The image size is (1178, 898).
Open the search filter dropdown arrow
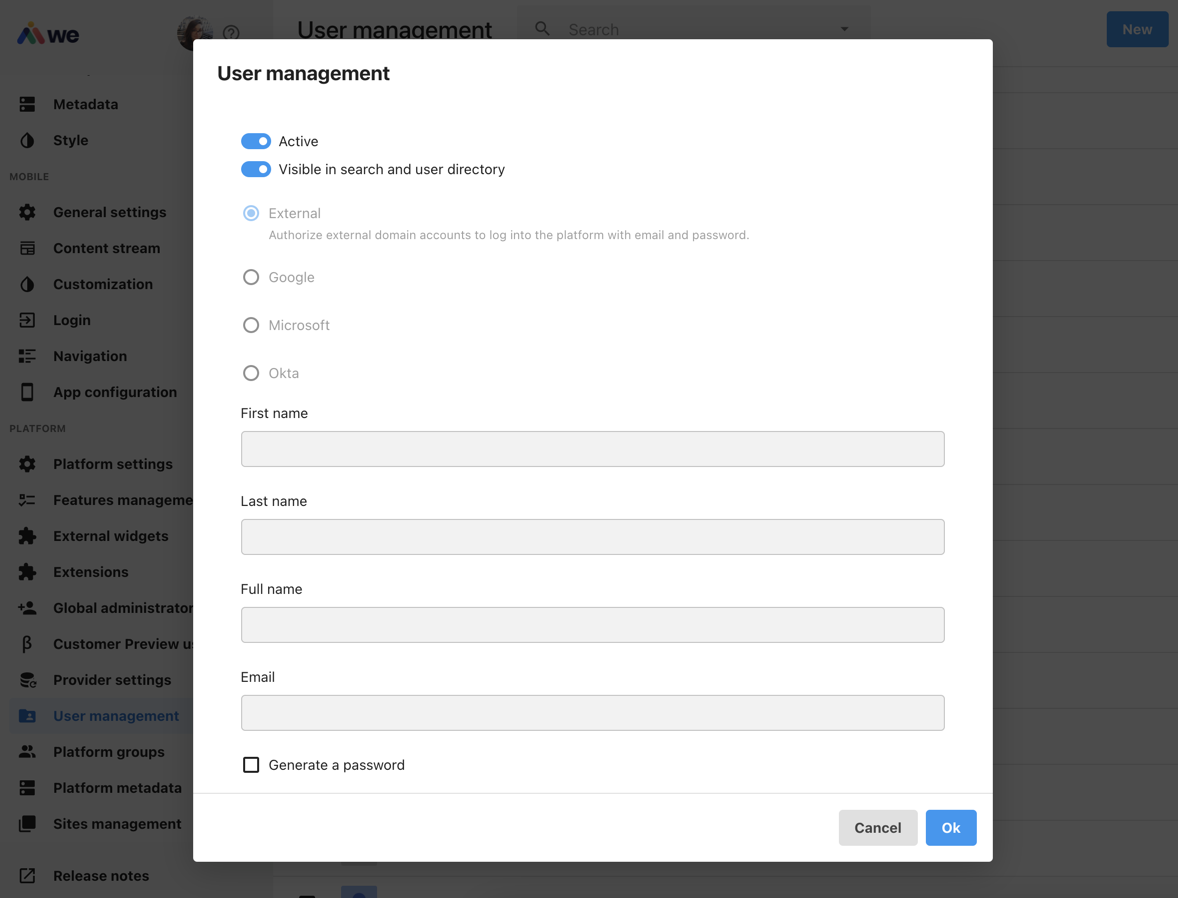click(x=843, y=28)
